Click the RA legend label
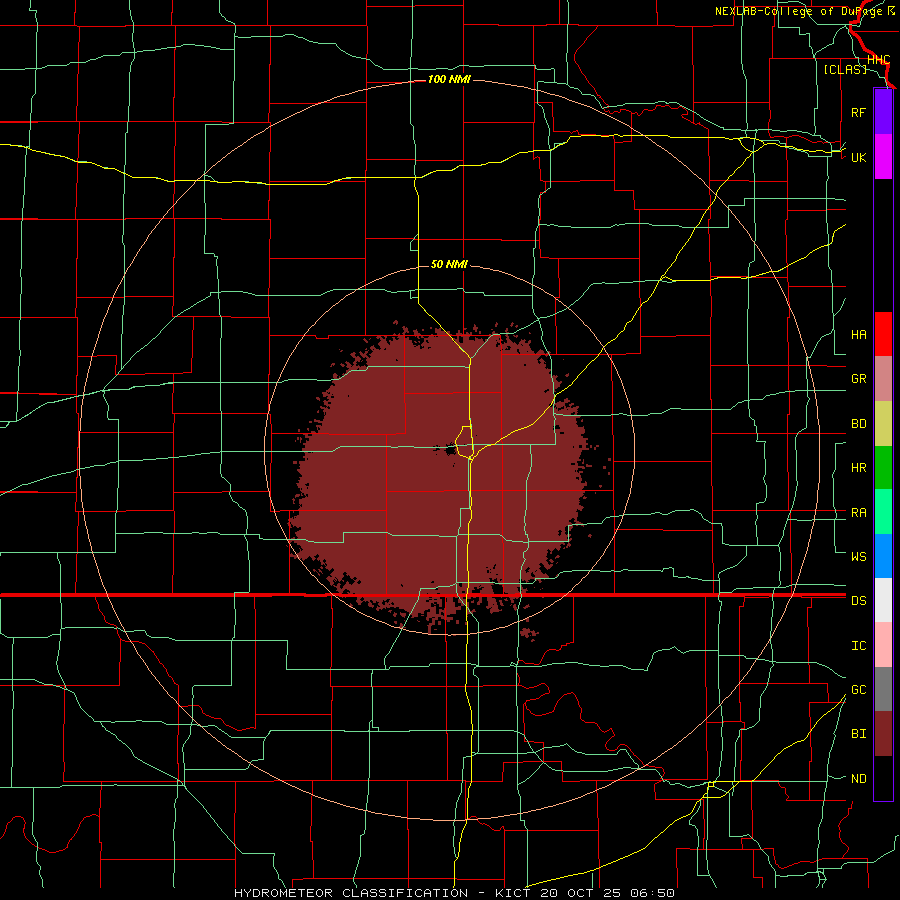The image size is (900, 900). (858, 513)
